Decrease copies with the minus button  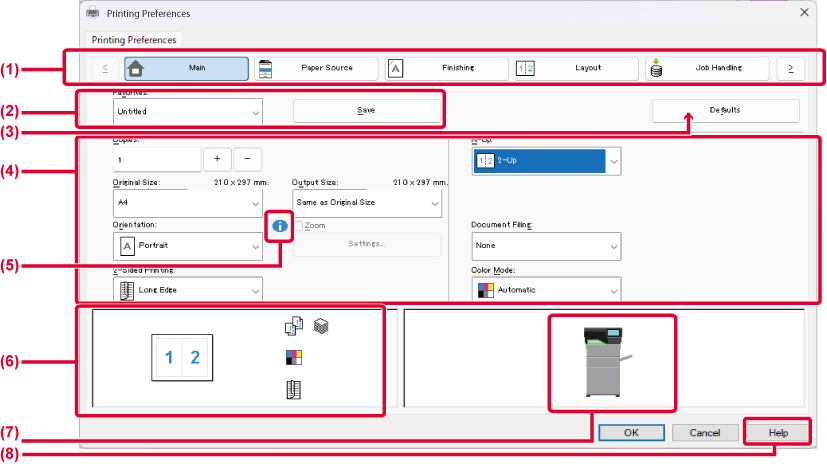(x=247, y=159)
